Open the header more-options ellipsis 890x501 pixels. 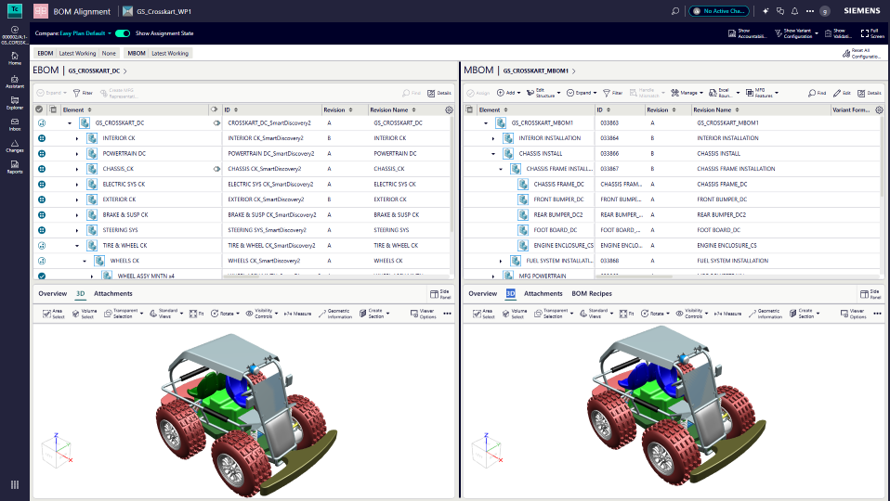(x=810, y=11)
